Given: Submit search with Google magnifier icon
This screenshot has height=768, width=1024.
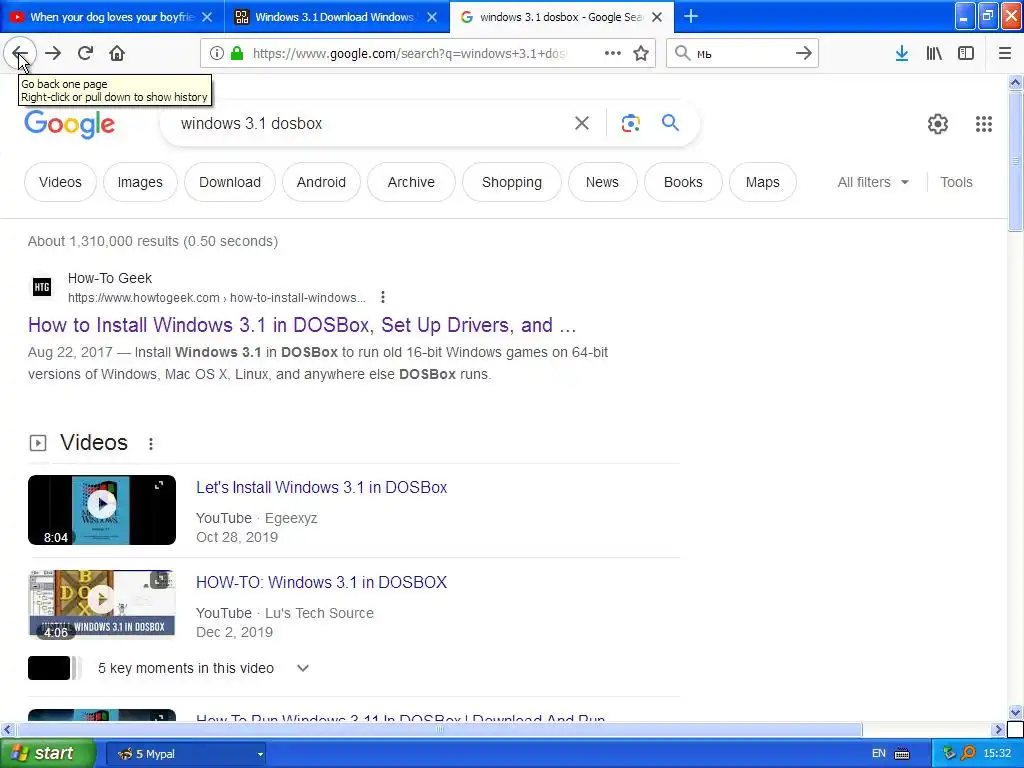Looking at the screenshot, I should [670, 123].
